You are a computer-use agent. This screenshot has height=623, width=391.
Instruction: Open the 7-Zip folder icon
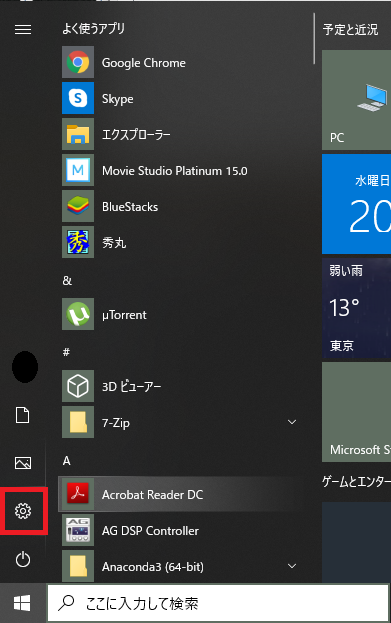[78, 422]
